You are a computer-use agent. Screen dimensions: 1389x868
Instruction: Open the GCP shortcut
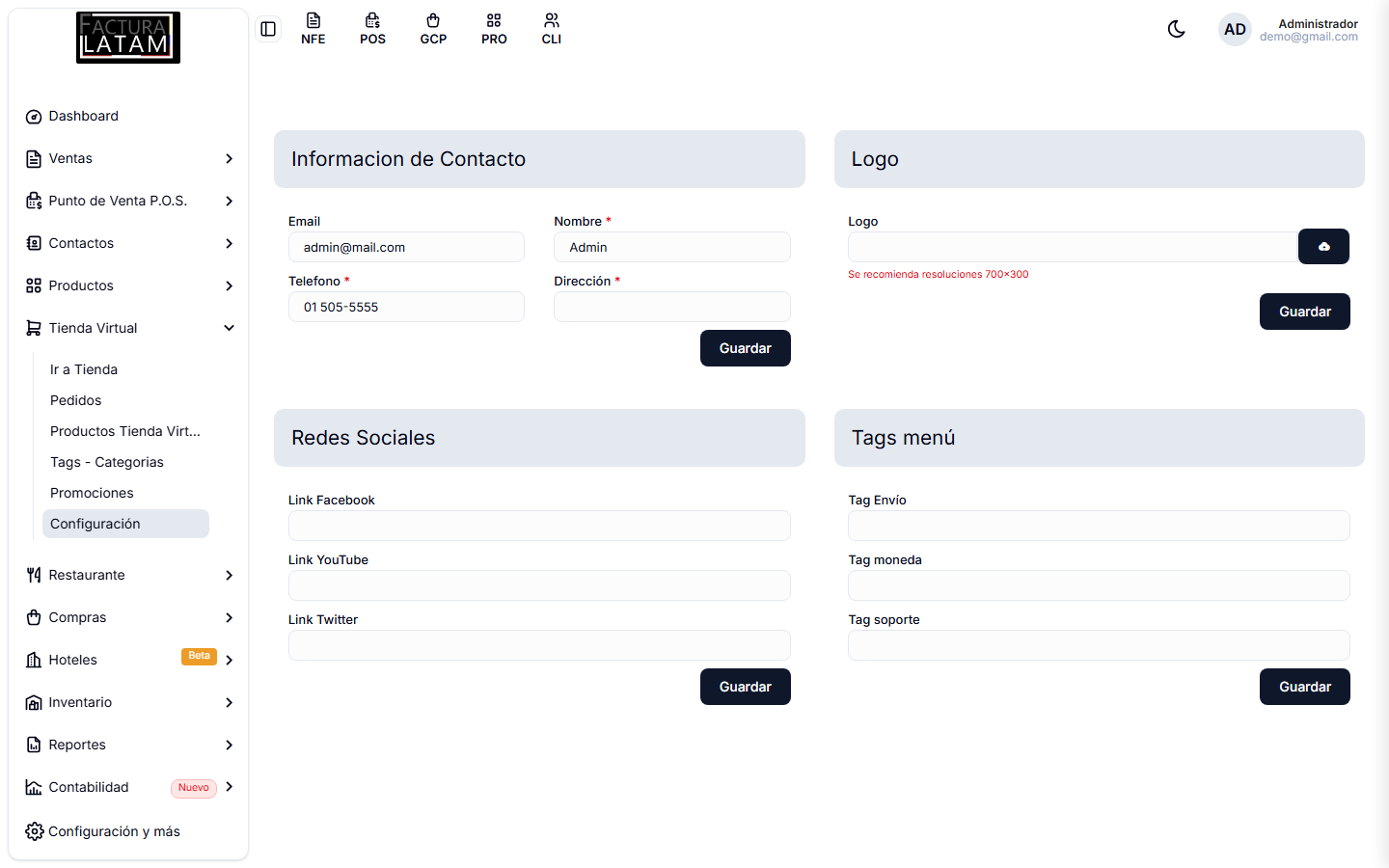433,29
